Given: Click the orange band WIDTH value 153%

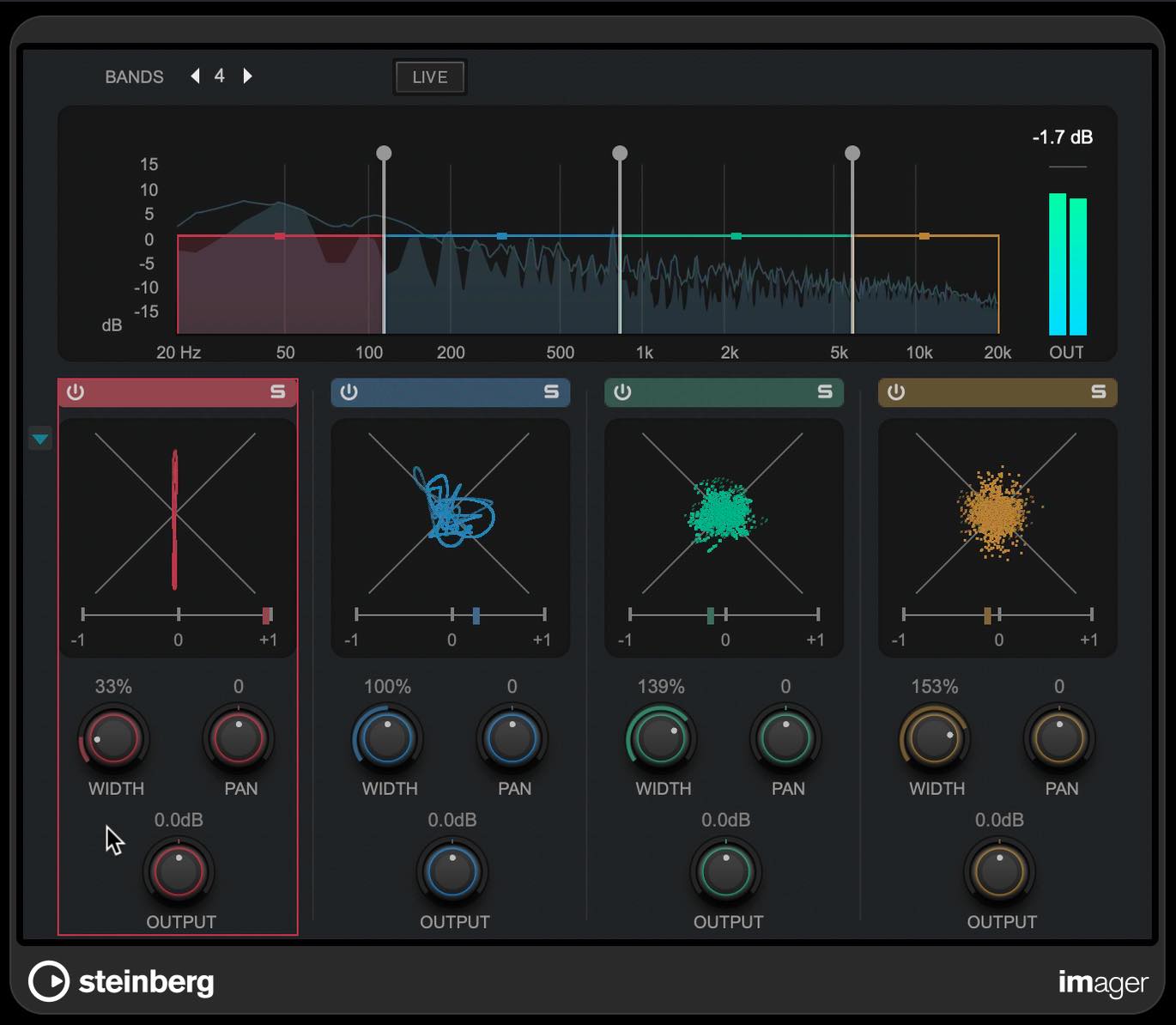Looking at the screenshot, I should coord(934,687).
